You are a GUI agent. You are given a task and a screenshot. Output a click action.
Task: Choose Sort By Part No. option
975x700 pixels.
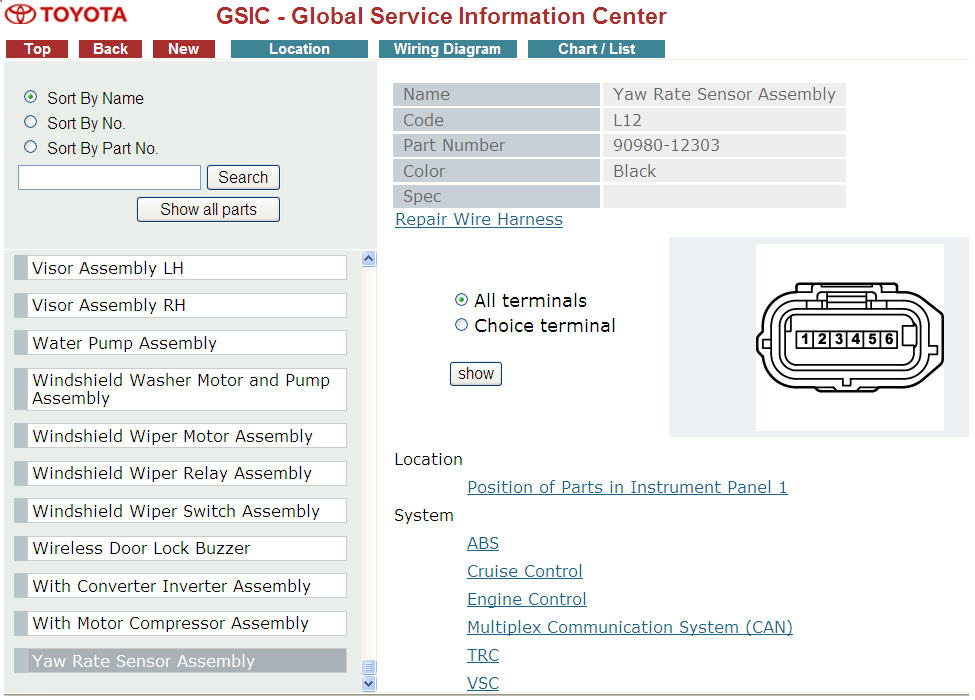(31, 147)
